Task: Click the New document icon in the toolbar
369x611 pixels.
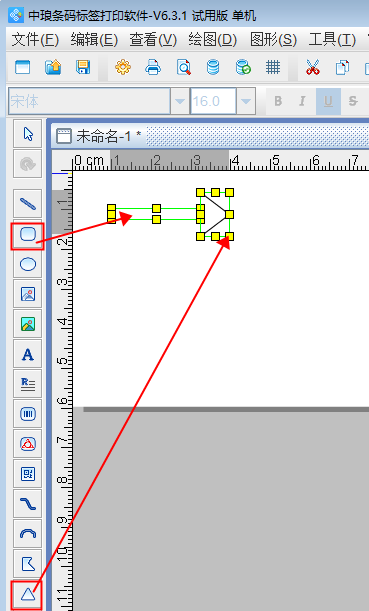Action: coord(22,67)
